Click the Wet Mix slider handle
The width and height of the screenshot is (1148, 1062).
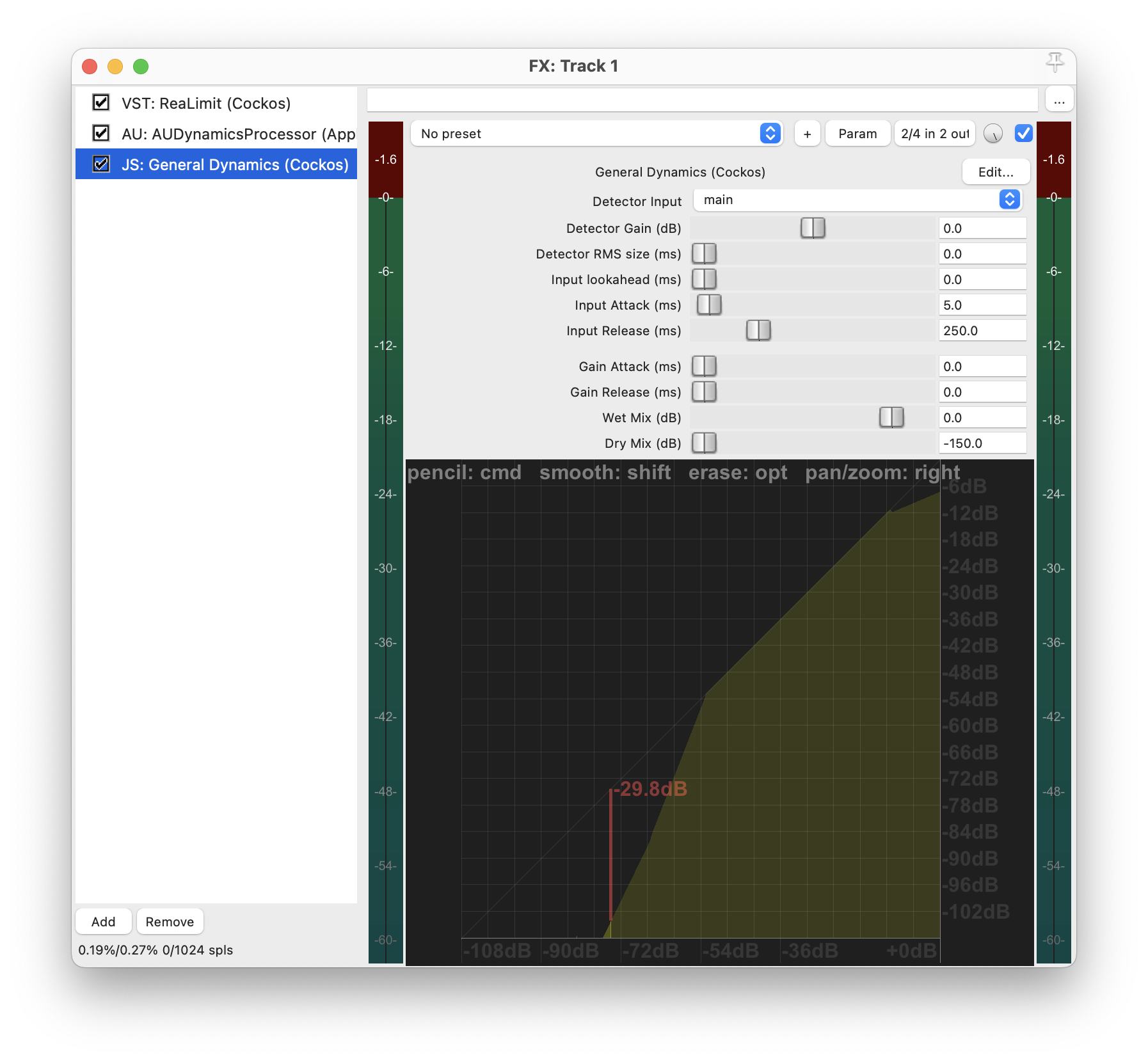click(891, 418)
